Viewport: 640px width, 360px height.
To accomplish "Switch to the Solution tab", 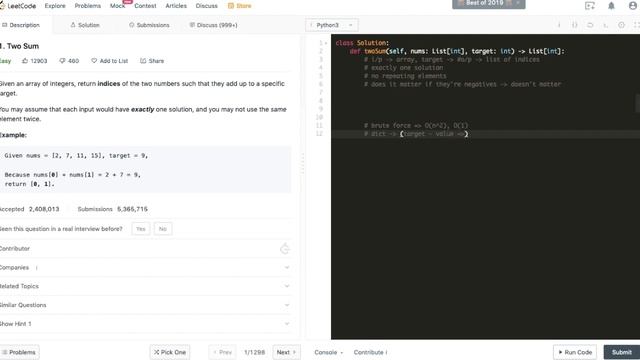I will 85,25.
